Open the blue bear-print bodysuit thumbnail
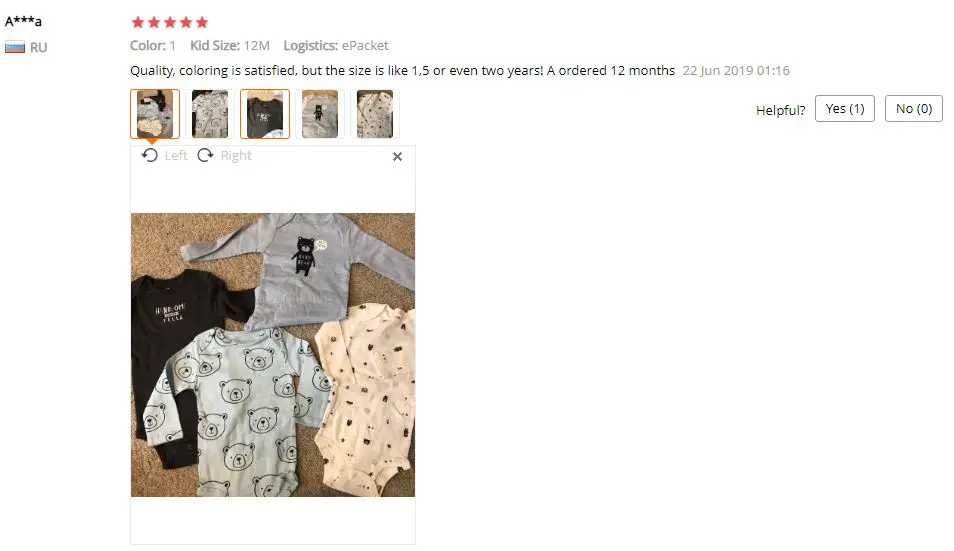 coord(210,114)
